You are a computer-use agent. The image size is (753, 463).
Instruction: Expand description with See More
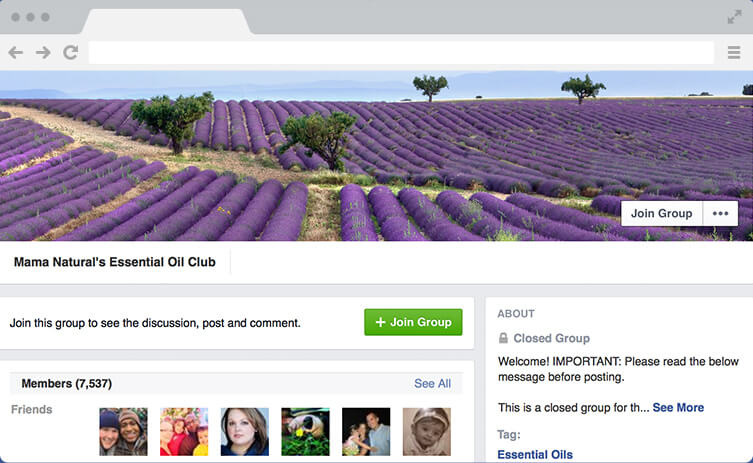pos(678,407)
